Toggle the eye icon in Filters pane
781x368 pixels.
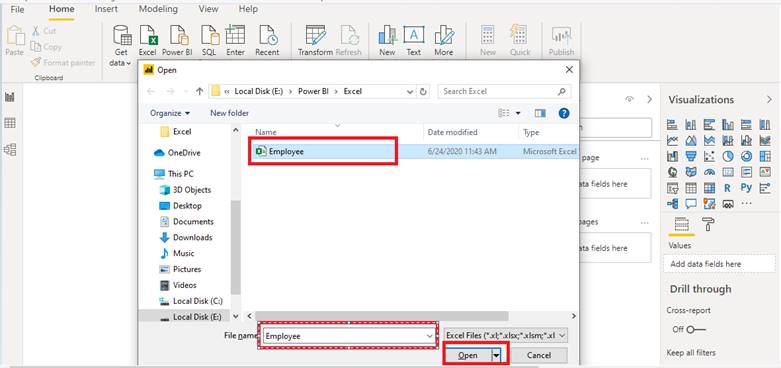[x=630, y=100]
